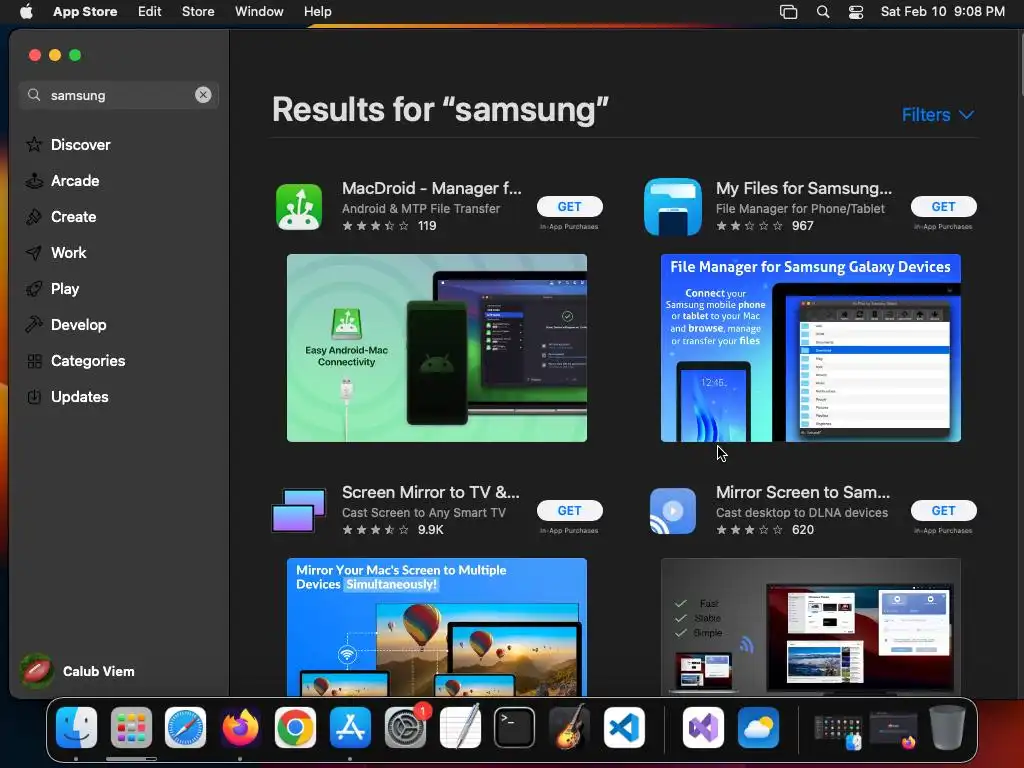Screen dimensions: 1024x768
Task: View Easy Android-Mac Connectivity screenshot
Action: (x=437, y=348)
